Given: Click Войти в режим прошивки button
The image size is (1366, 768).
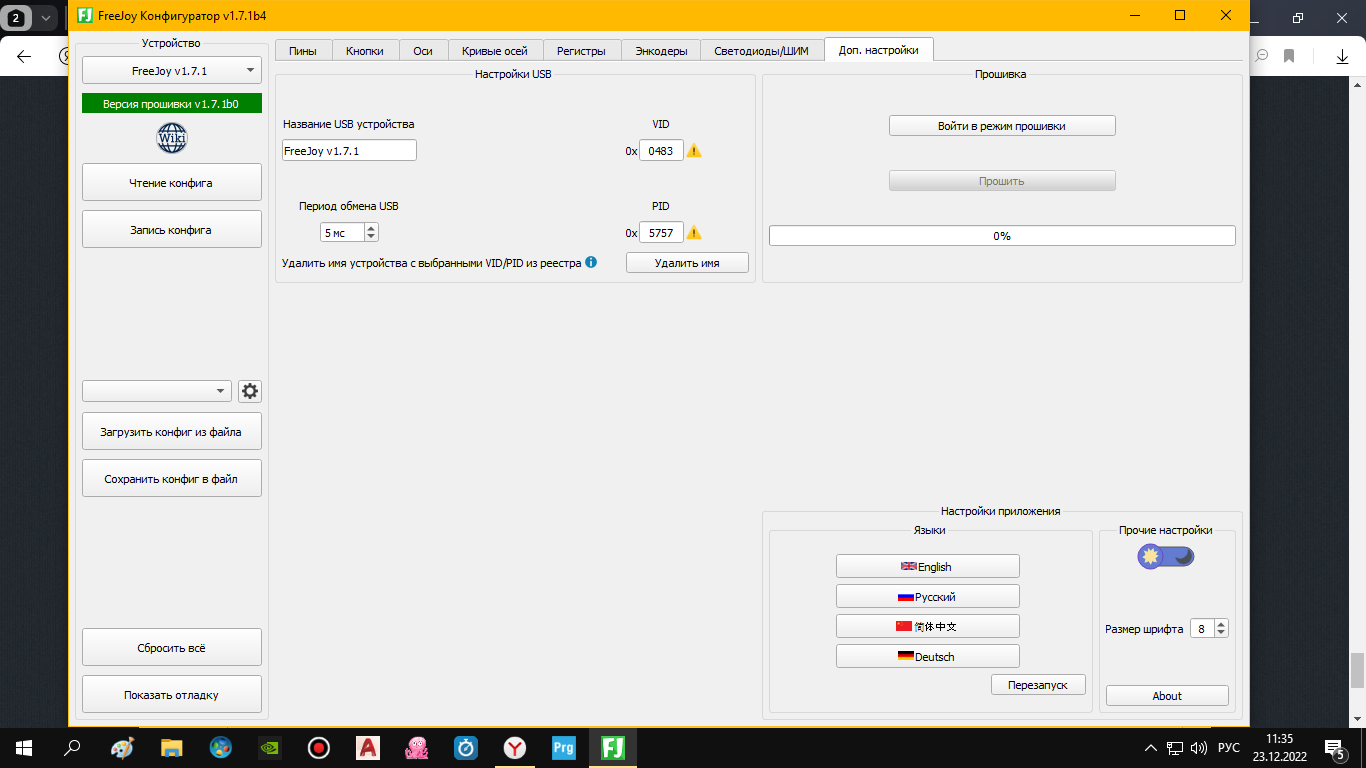Looking at the screenshot, I should click(x=1002, y=126).
